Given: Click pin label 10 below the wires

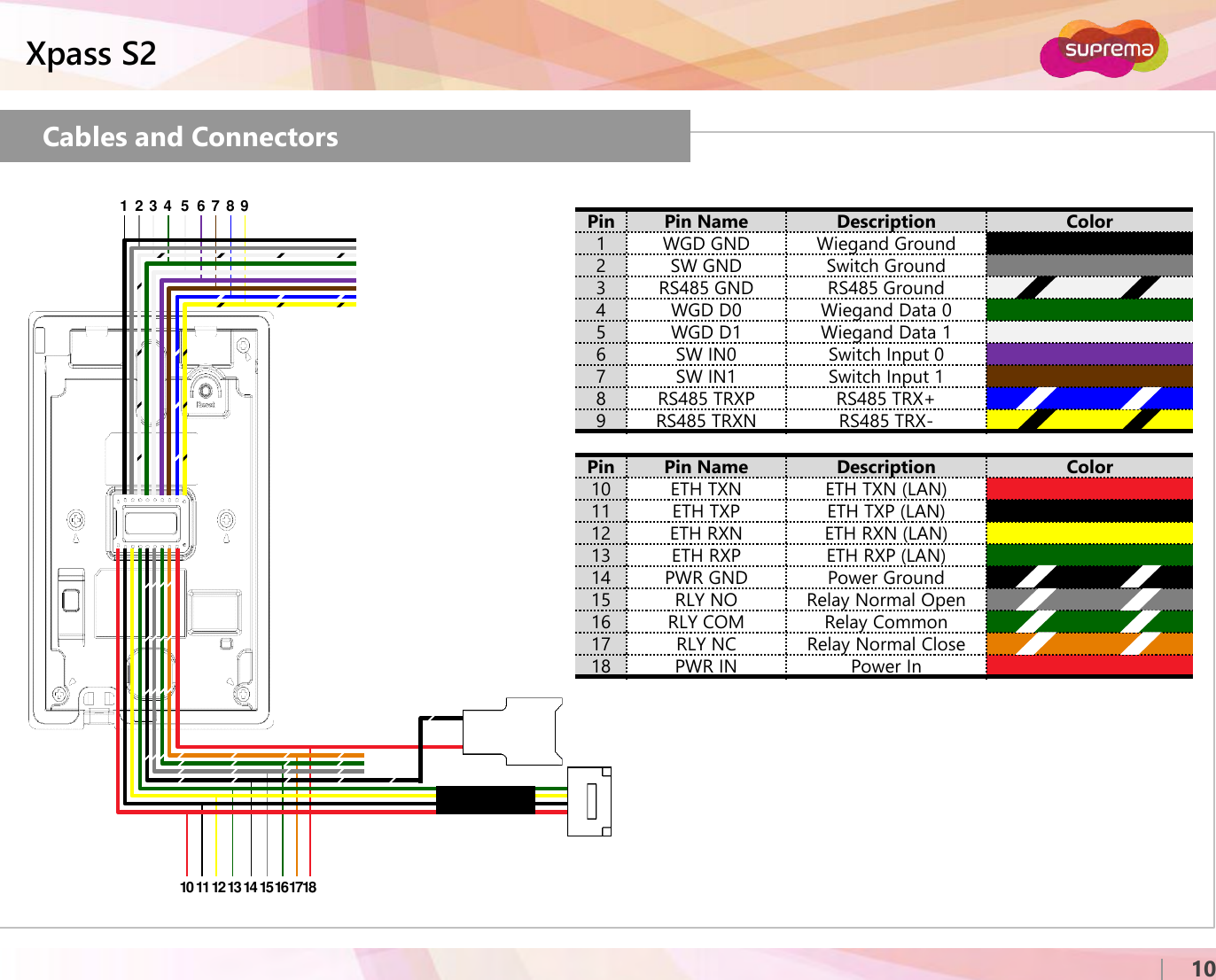Looking at the screenshot, I should coord(187,887).
